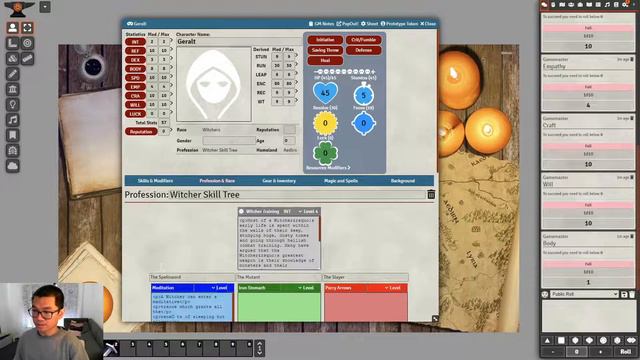The image size is (640, 360).
Task: Select the Journal Notes bookmark layer
Action: click(13, 135)
